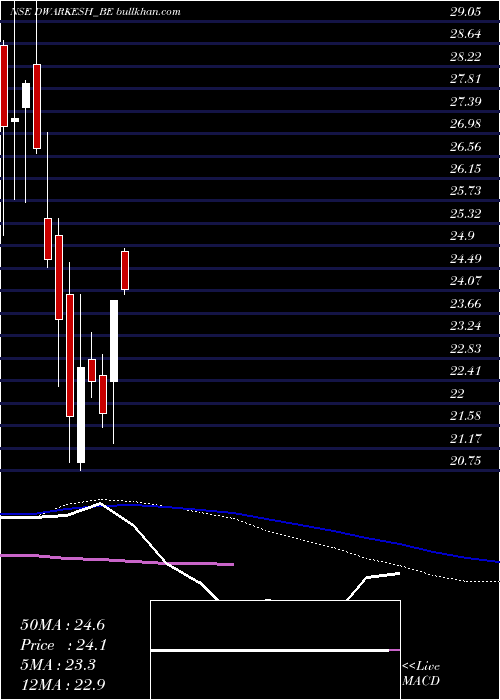Click the <<Live MACD label

point(421,674)
